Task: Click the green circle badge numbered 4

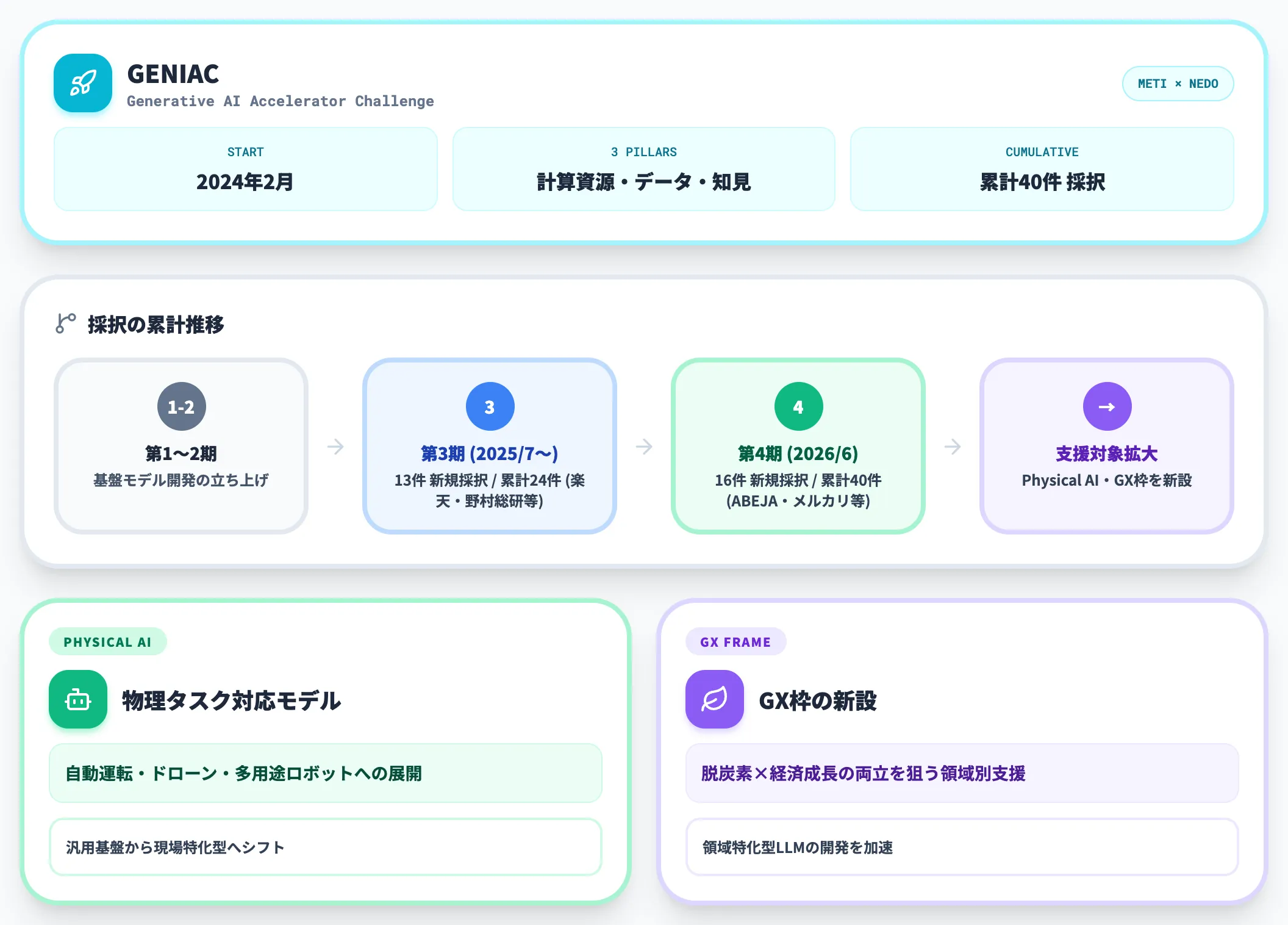Action: (x=798, y=406)
